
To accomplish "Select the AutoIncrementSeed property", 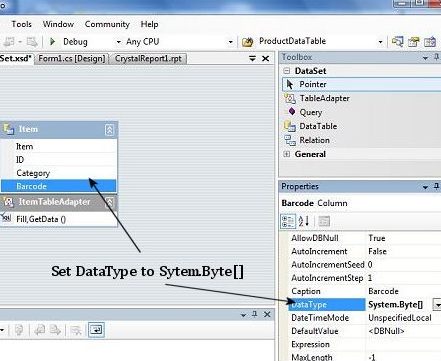I will point(365,265).
